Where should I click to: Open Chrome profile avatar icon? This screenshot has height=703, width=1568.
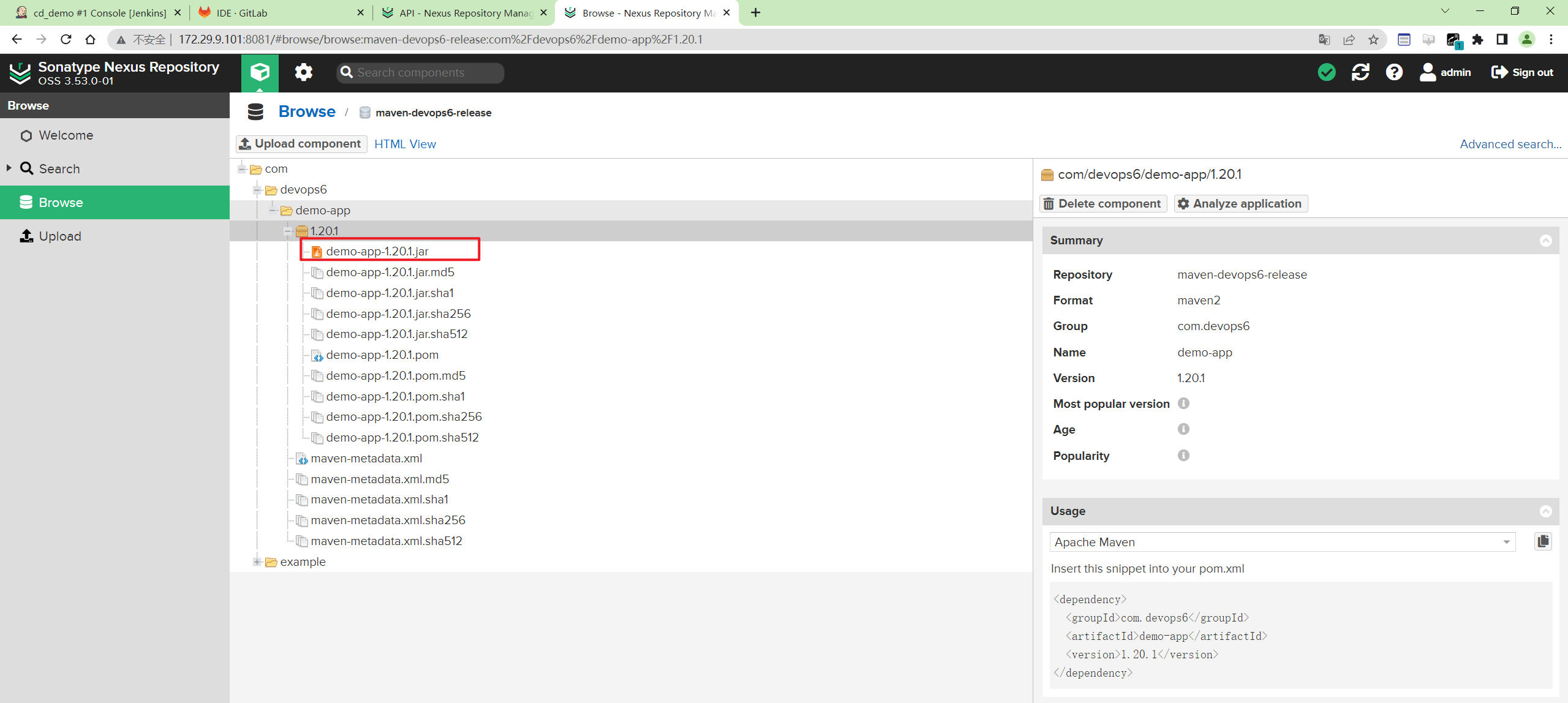1527,39
